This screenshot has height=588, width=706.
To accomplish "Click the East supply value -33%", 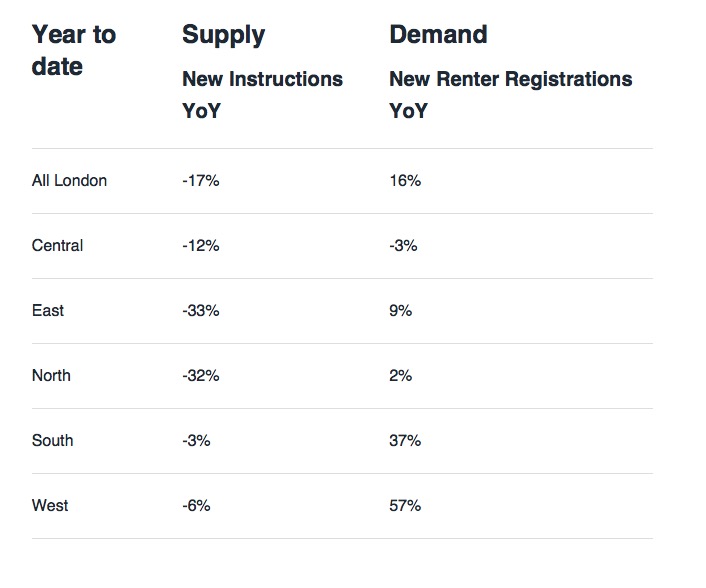I will [200, 311].
